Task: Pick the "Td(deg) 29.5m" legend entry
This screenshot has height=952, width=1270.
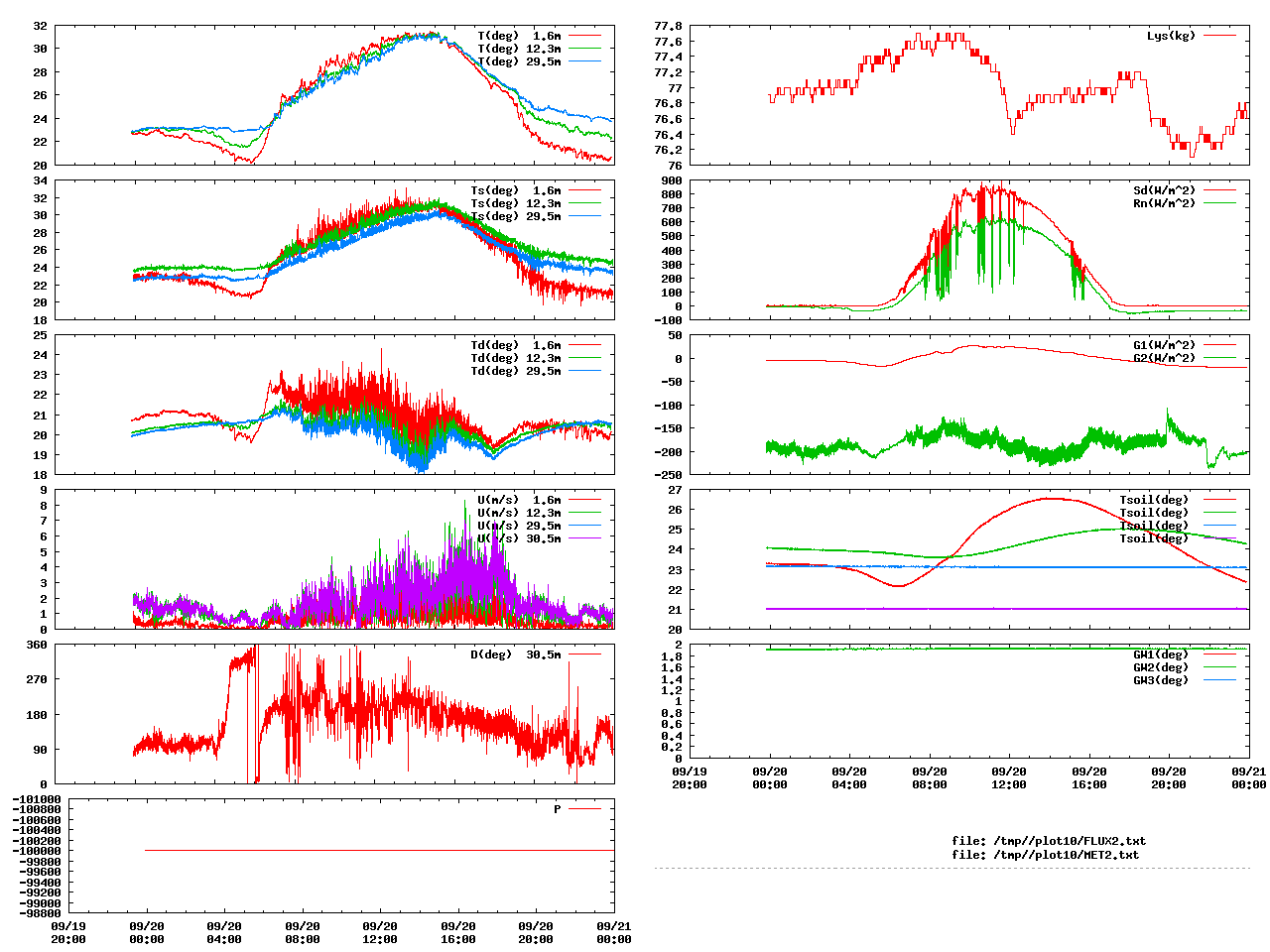Action: point(515,371)
